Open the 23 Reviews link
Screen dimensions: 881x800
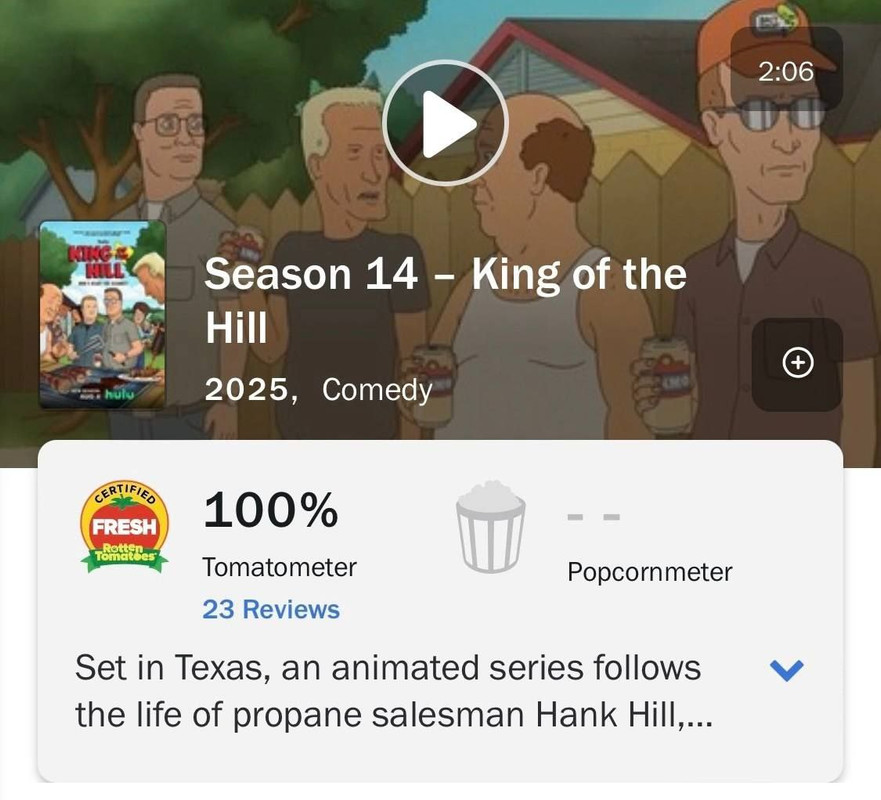coord(271,610)
